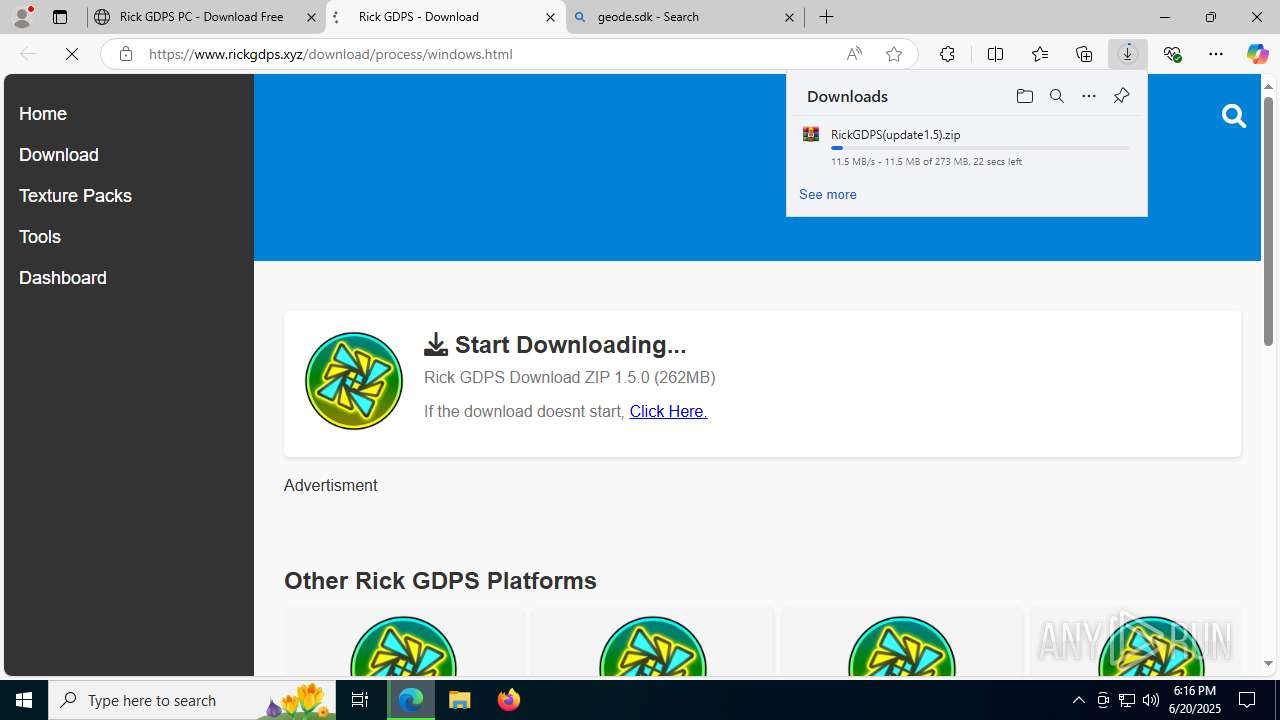Close the Rick GDPS PC tab
The width and height of the screenshot is (1280, 720).
[x=311, y=17]
